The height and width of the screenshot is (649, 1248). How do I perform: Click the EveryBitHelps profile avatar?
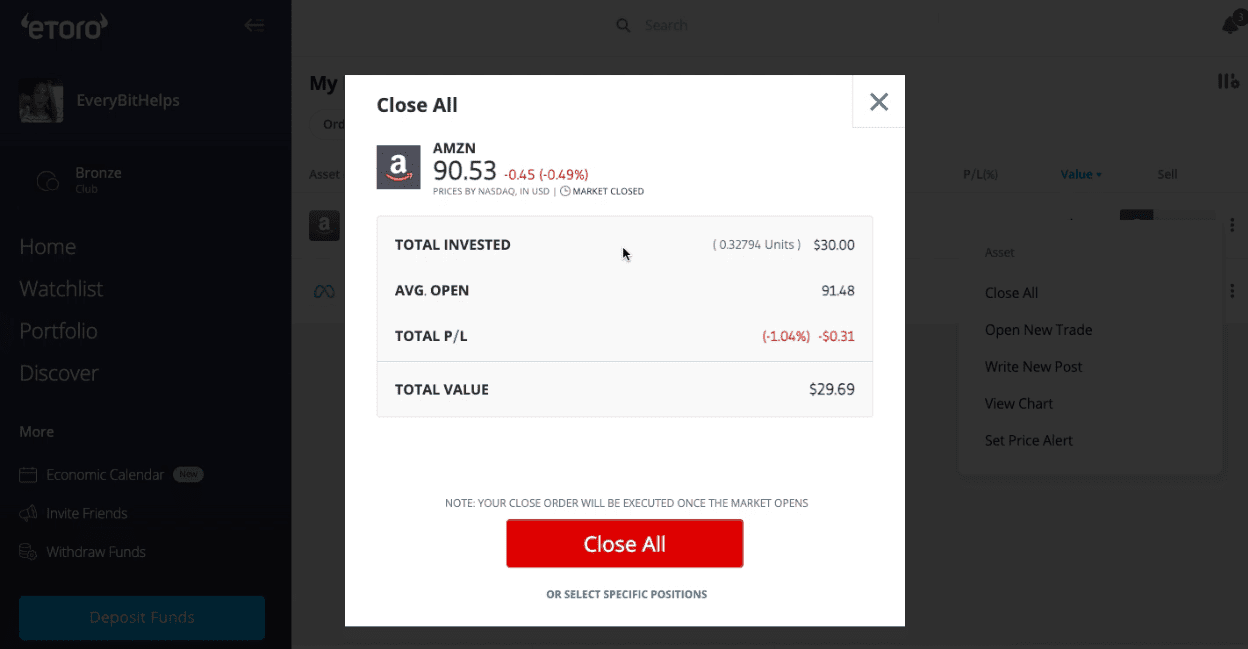click(41, 100)
